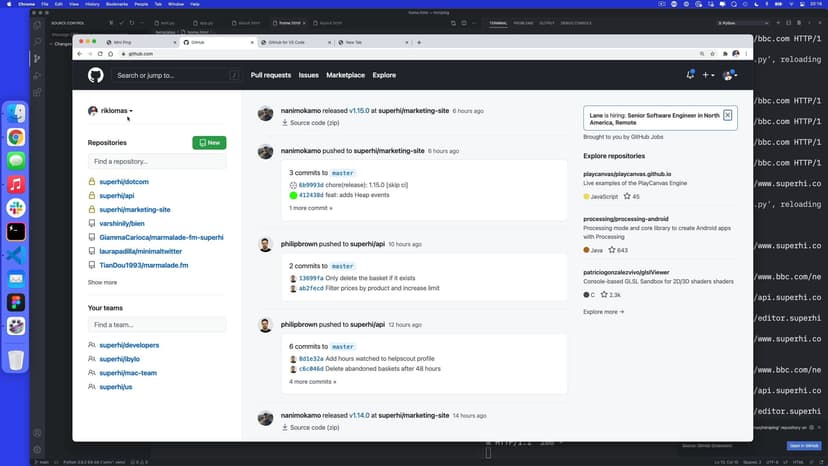The width and height of the screenshot is (828, 466).
Task: Open the GitHub notifications bell
Action: pos(690,75)
